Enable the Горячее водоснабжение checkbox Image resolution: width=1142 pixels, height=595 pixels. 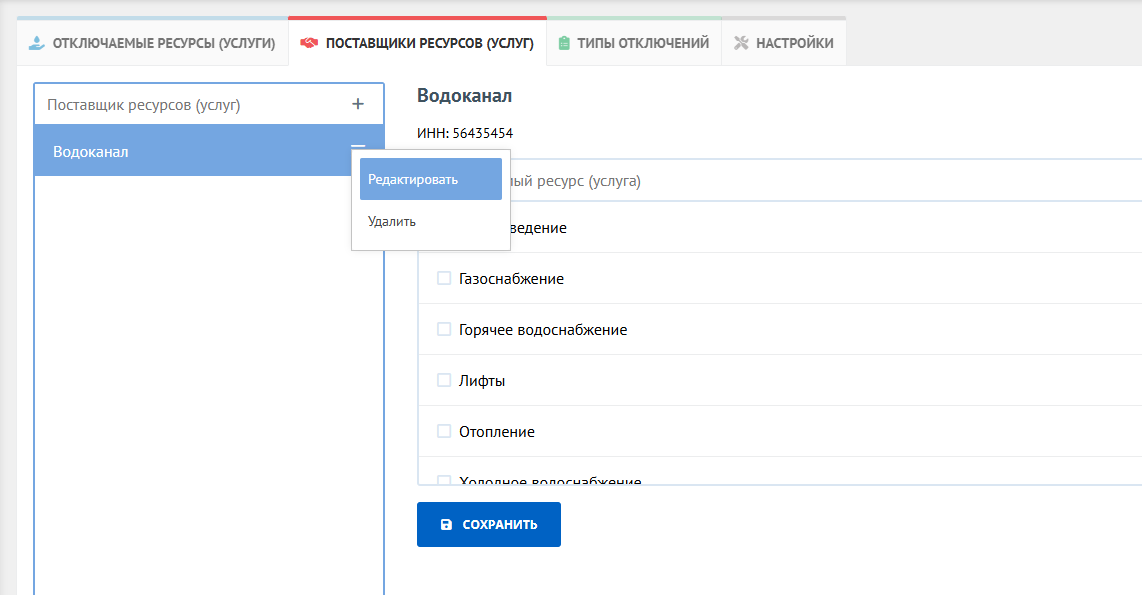444,329
